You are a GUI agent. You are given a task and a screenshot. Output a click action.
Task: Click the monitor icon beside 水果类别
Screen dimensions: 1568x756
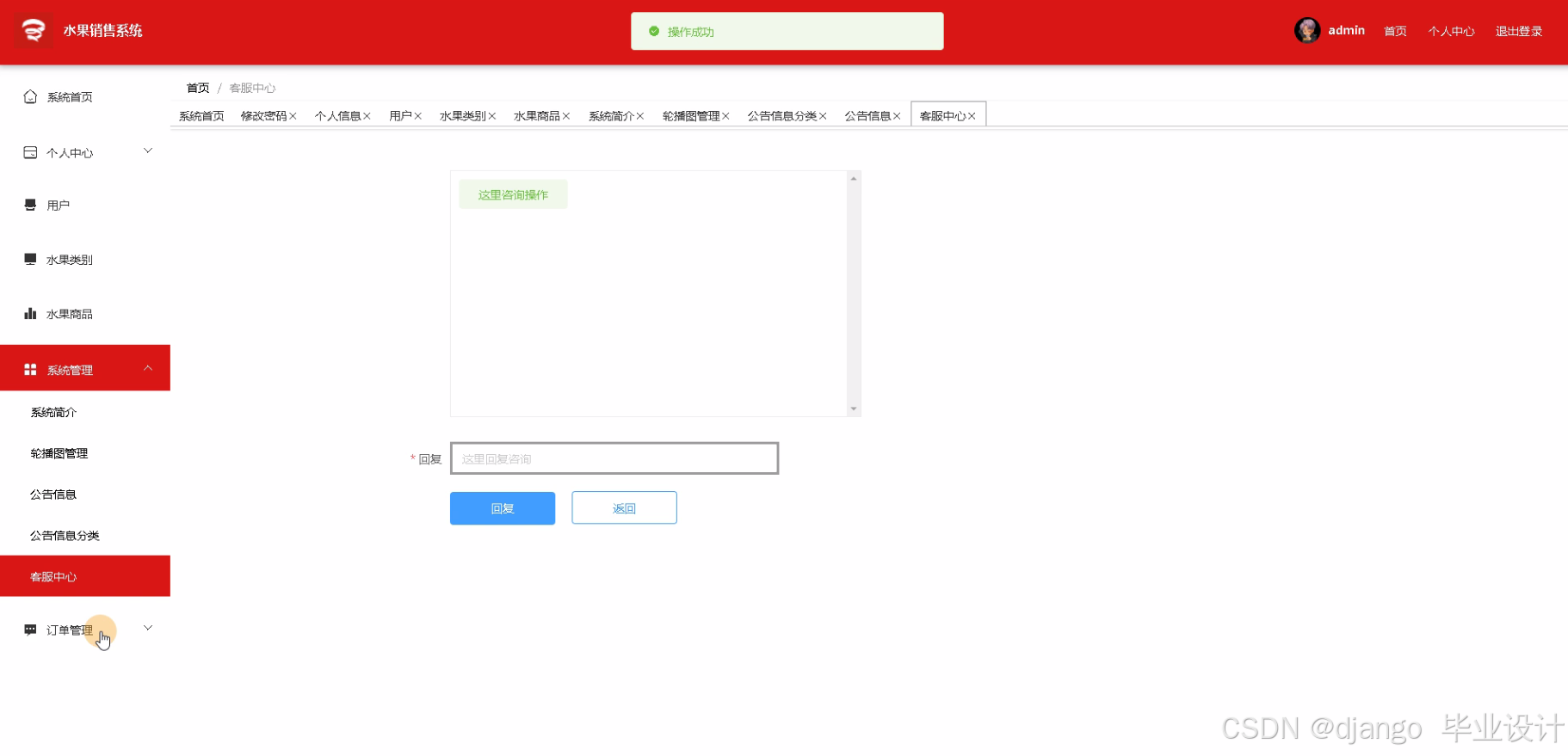click(30, 259)
